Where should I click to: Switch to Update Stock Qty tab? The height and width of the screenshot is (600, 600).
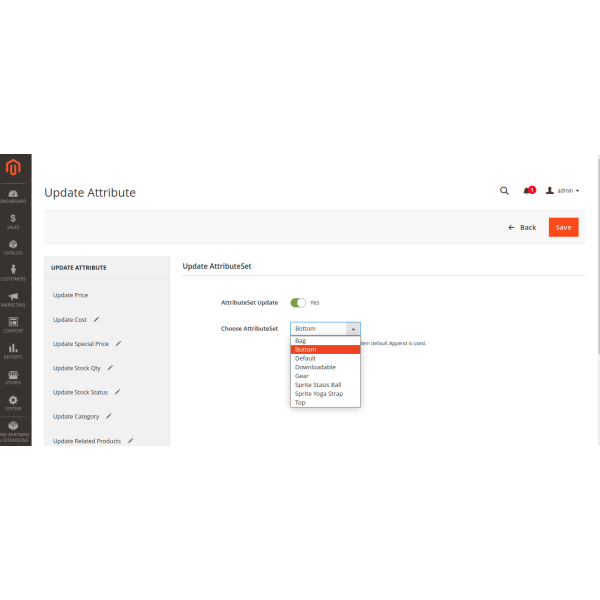(77, 368)
